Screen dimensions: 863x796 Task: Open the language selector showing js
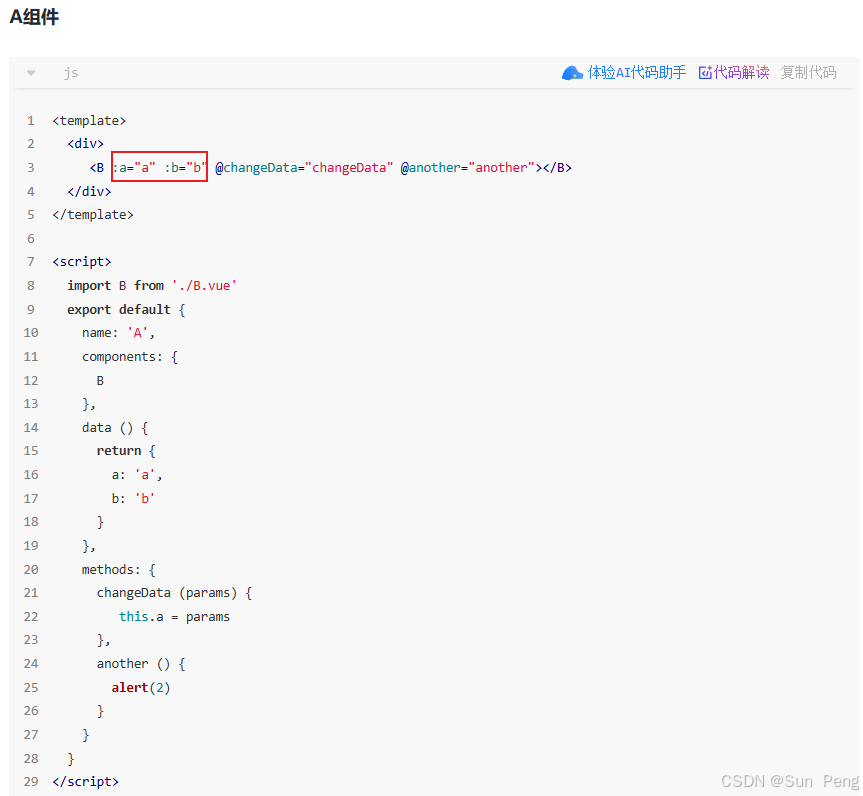(x=70, y=72)
